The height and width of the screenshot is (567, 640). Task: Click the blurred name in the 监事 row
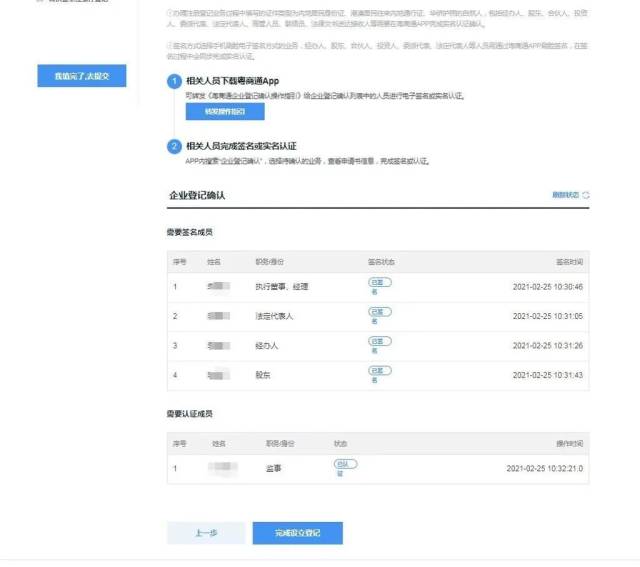(x=223, y=467)
